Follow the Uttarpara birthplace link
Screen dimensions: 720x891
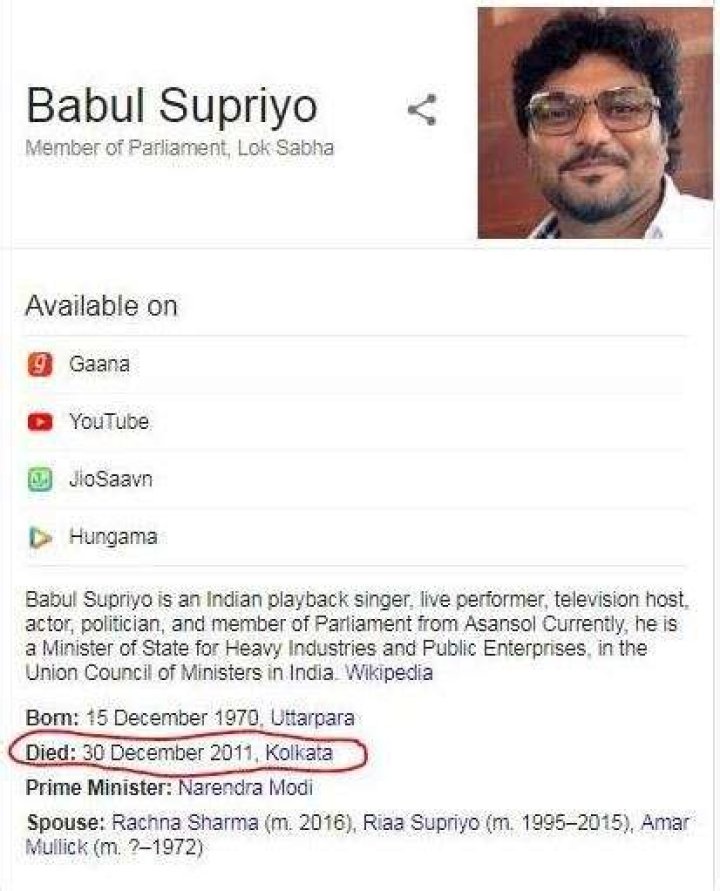click(x=313, y=718)
